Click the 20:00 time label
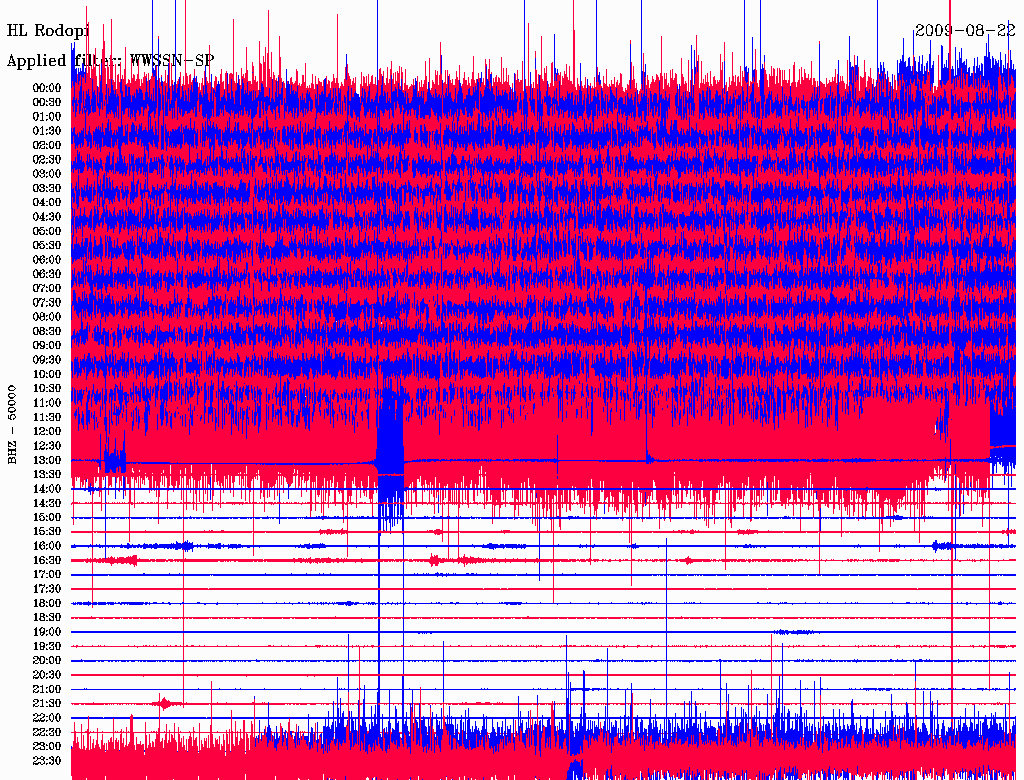The height and width of the screenshot is (780, 1024). [46, 660]
